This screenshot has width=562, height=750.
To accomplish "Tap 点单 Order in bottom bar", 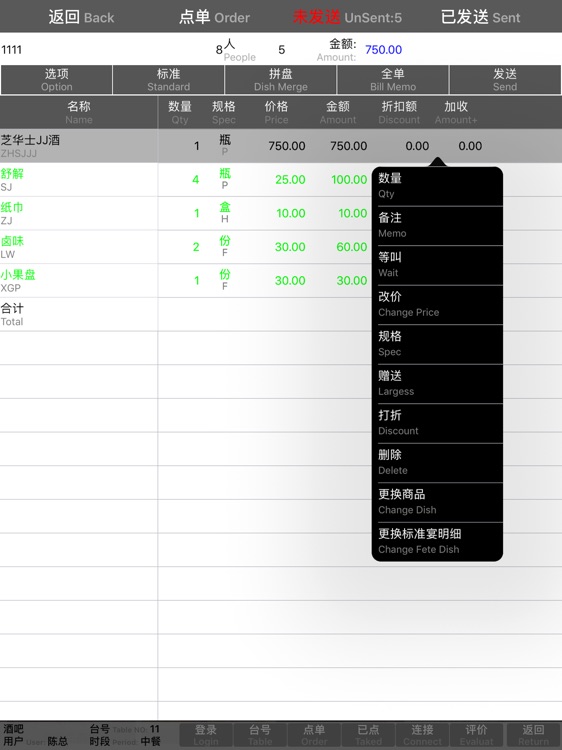I will [314, 735].
